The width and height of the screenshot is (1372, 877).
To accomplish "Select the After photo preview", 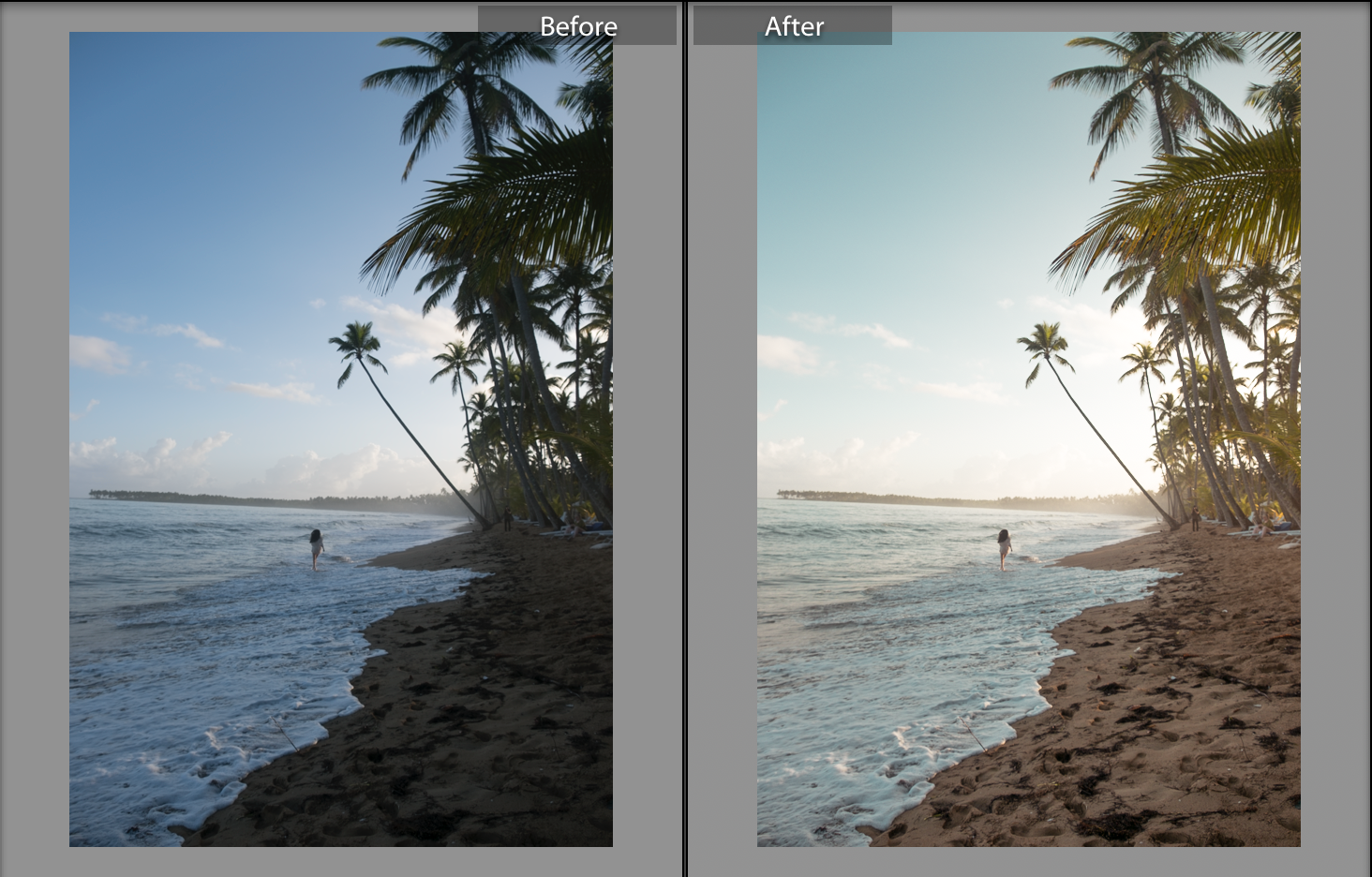I will point(1029,439).
